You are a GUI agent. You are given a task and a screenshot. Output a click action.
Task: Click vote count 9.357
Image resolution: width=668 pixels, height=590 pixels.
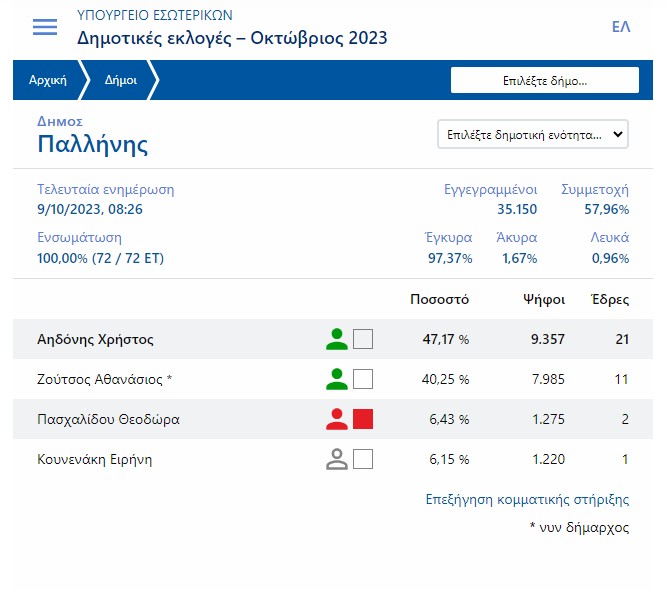click(x=548, y=339)
